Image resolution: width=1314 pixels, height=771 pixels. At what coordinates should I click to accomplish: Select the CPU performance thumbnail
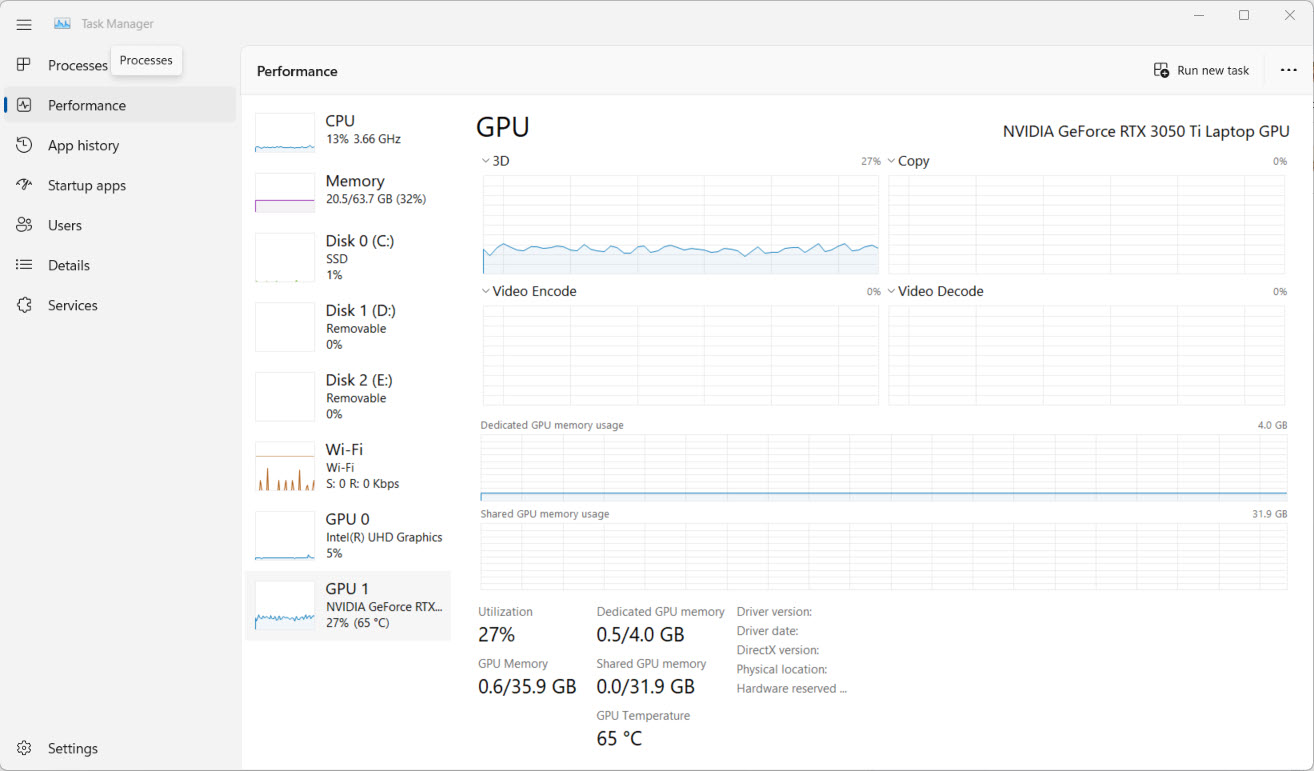(348, 131)
